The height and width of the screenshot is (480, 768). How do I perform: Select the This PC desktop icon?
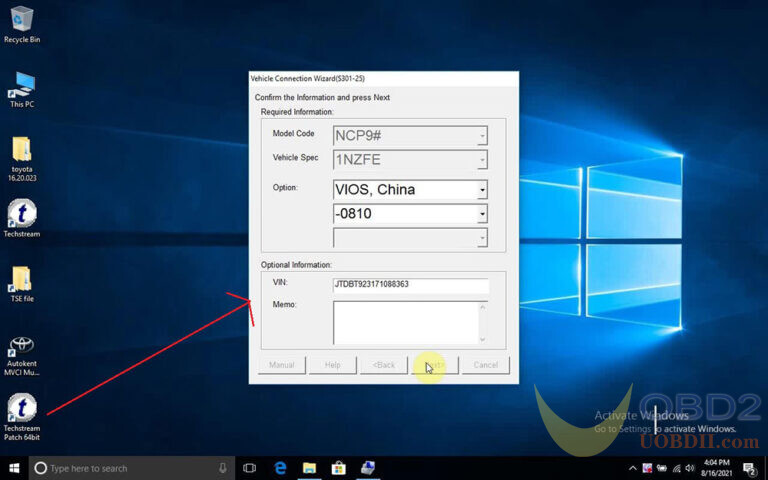(22, 89)
